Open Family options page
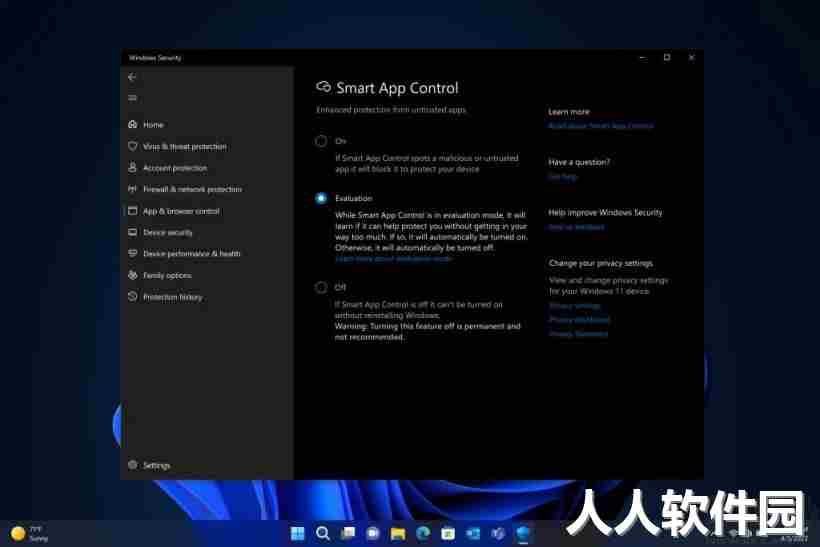Viewport: 820px width, 547px height. pyautogui.click(x=160, y=275)
